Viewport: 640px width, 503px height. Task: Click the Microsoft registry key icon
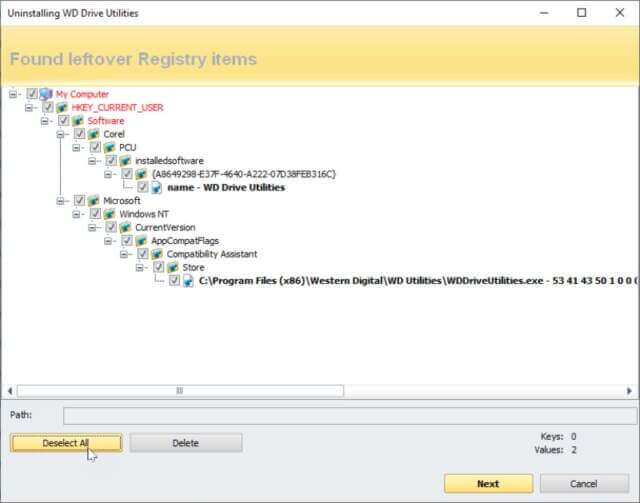[94, 200]
